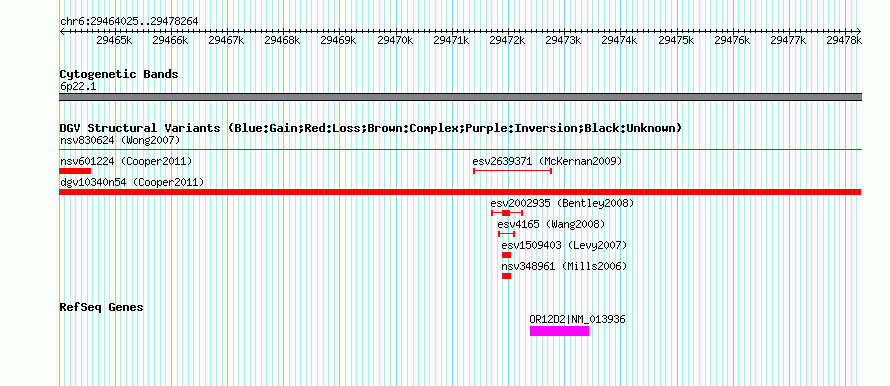Click the 29465k ruler tick label

(x=114, y=40)
